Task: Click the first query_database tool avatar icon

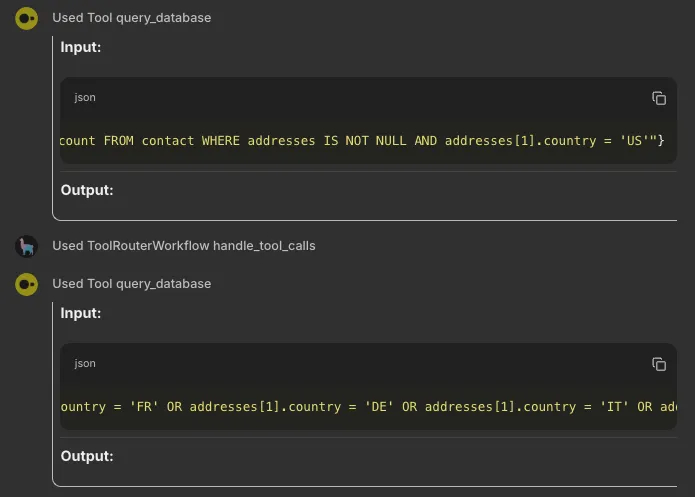Action: click(27, 18)
